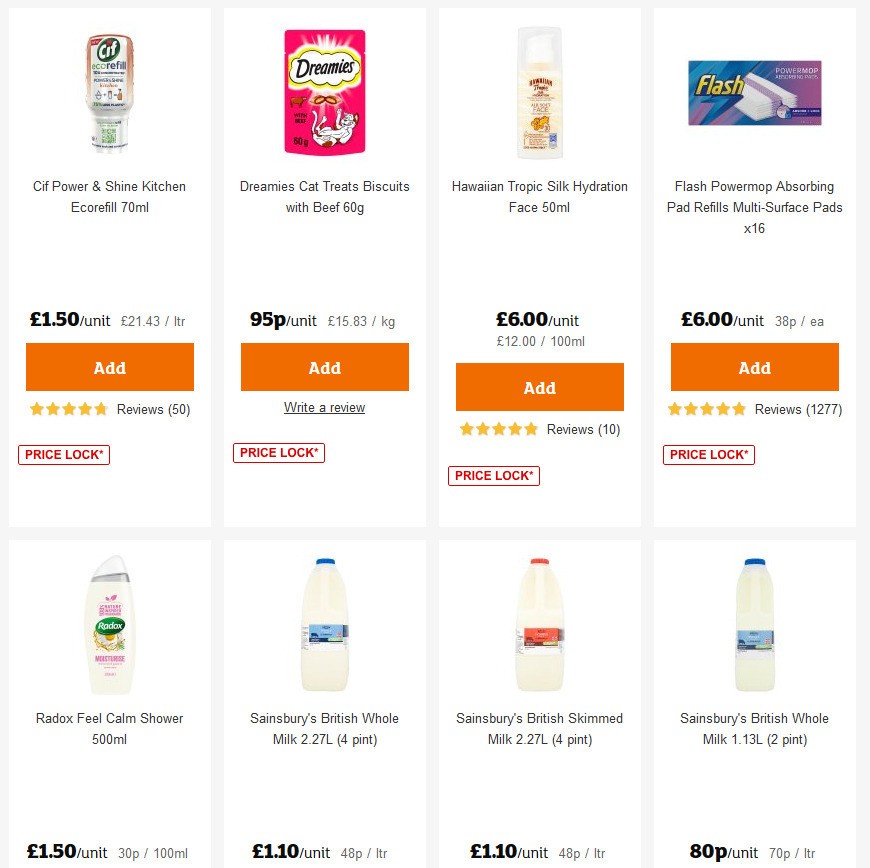Screen dimensions: 870x868
Task: Open the Sainsbury's British Whole Milk 4 pint page
Action: (x=324, y=728)
